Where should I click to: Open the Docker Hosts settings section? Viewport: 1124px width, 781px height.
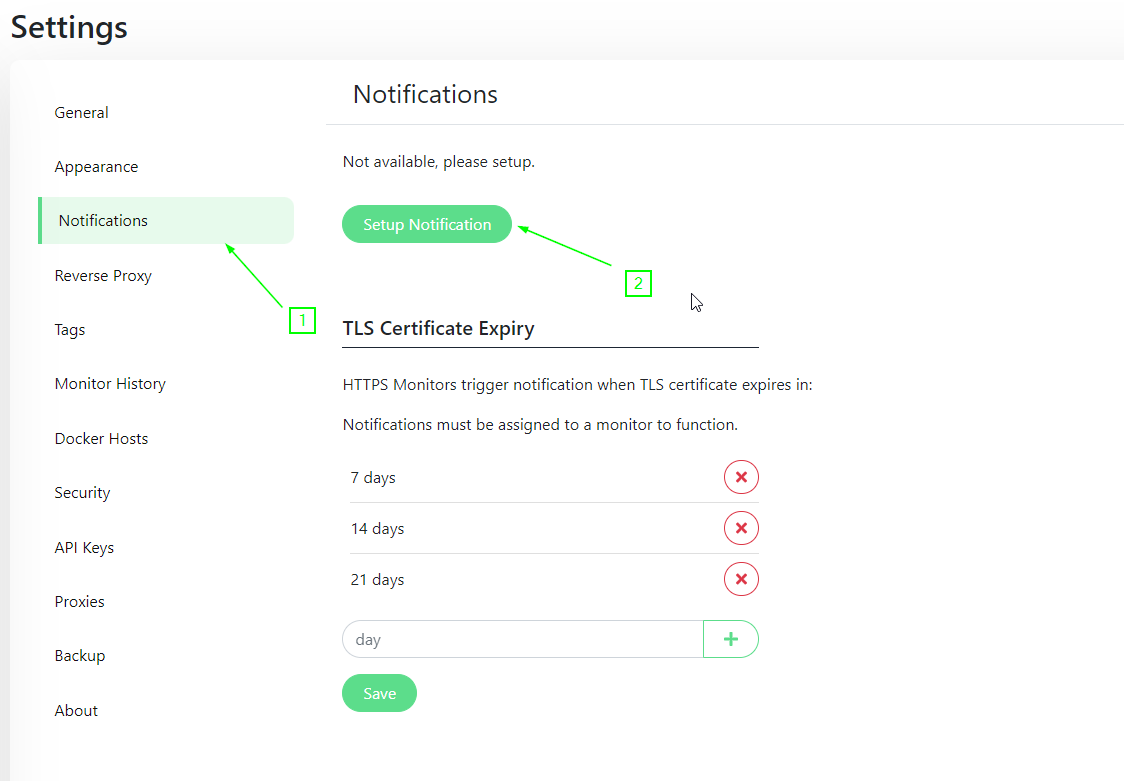101,438
